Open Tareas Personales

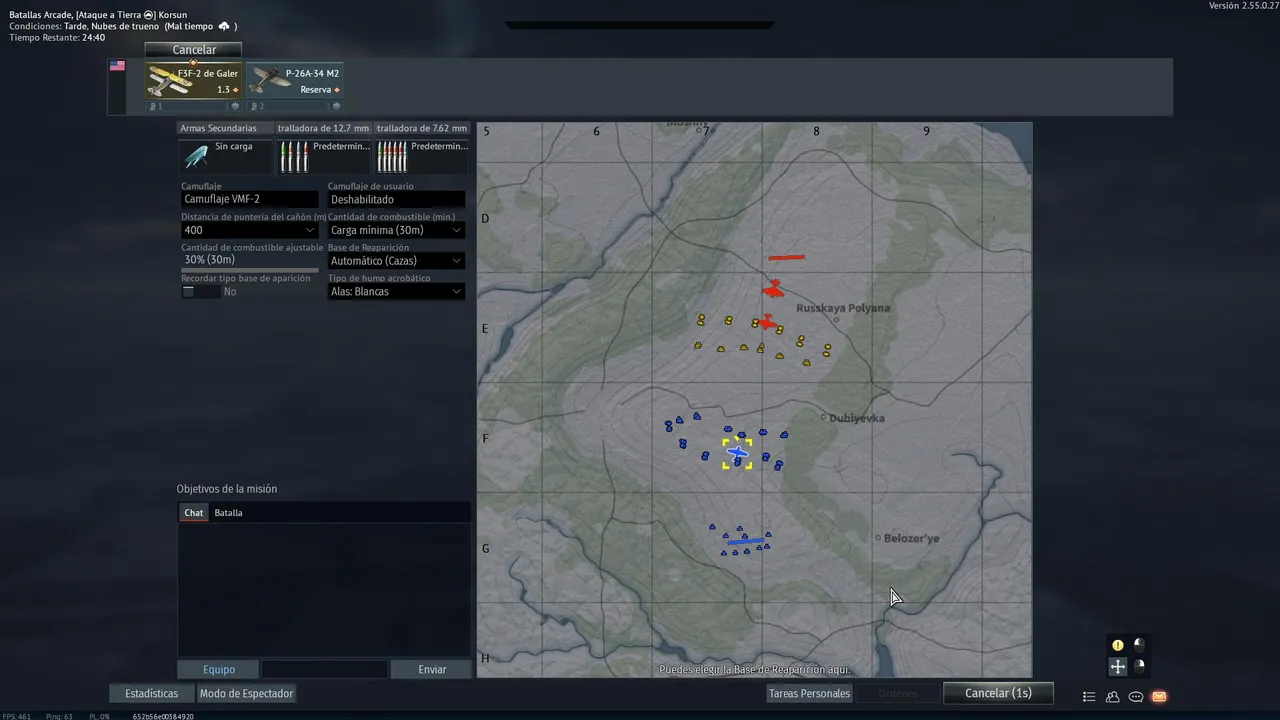coord(809,693)
